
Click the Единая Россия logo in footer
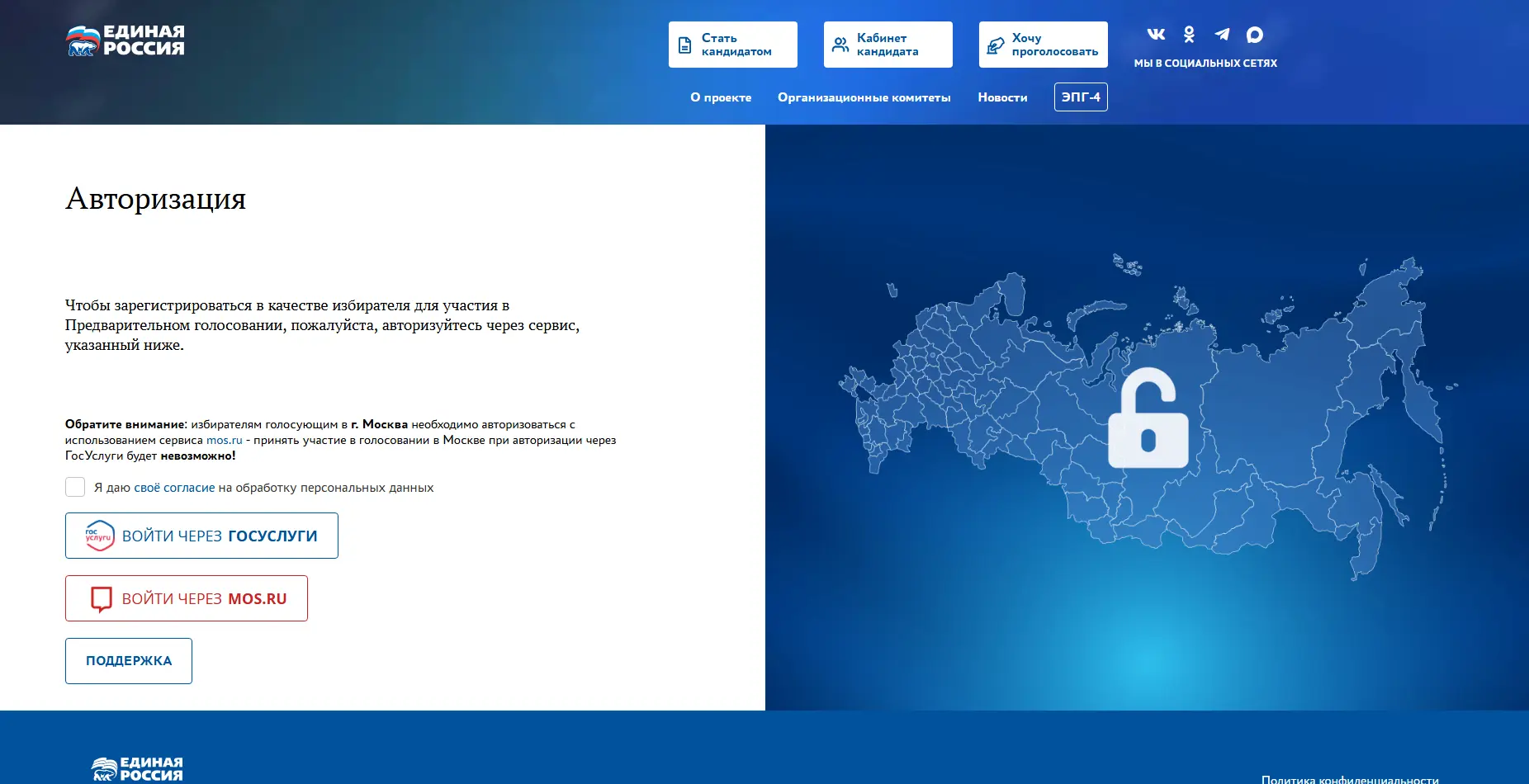[137, 768]
